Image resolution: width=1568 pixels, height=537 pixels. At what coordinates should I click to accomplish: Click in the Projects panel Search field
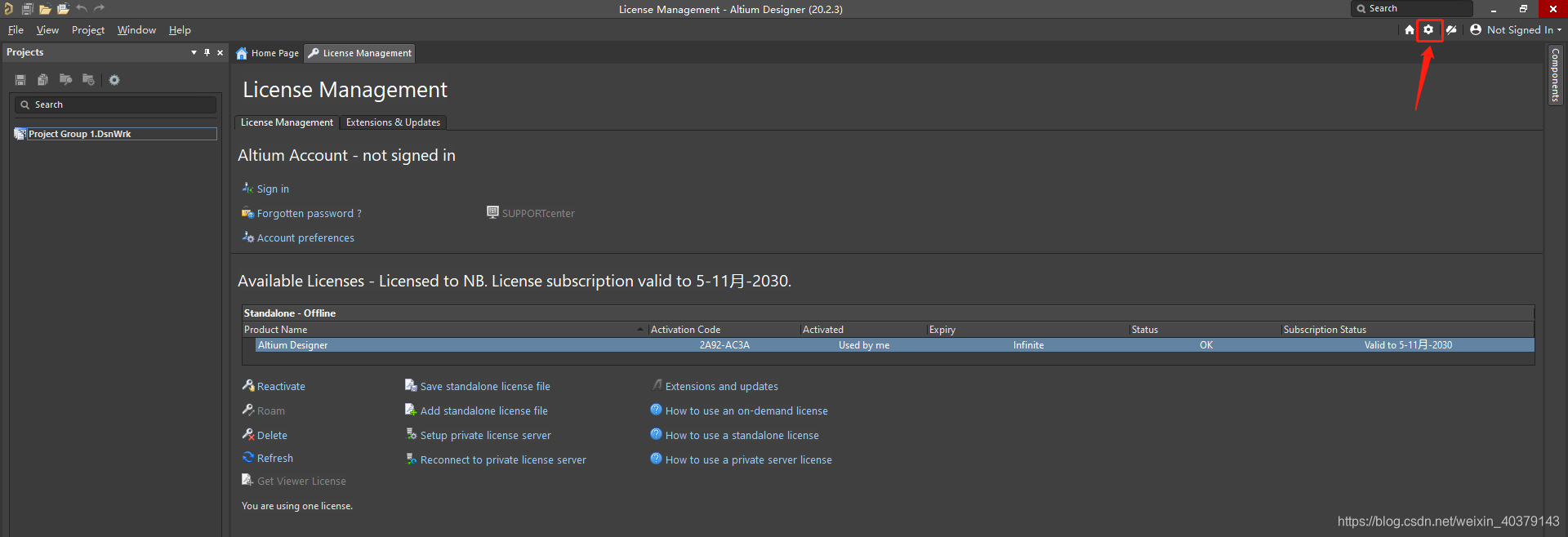pyautogui.click(x=115, y=104)
